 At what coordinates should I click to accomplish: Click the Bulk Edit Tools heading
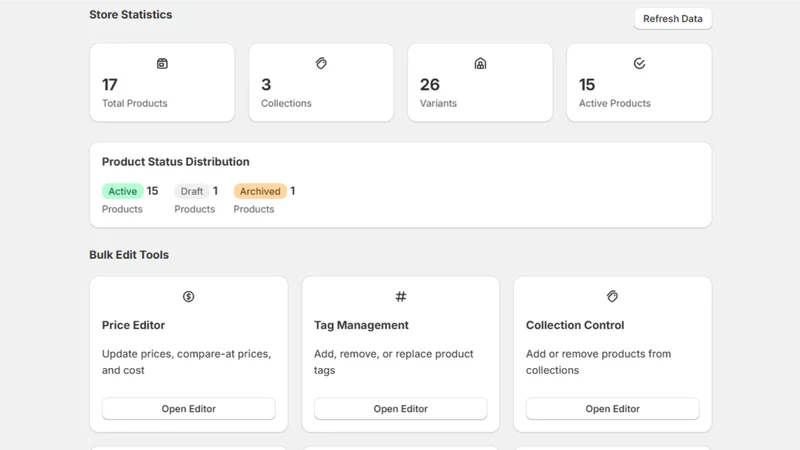(129, 255)
